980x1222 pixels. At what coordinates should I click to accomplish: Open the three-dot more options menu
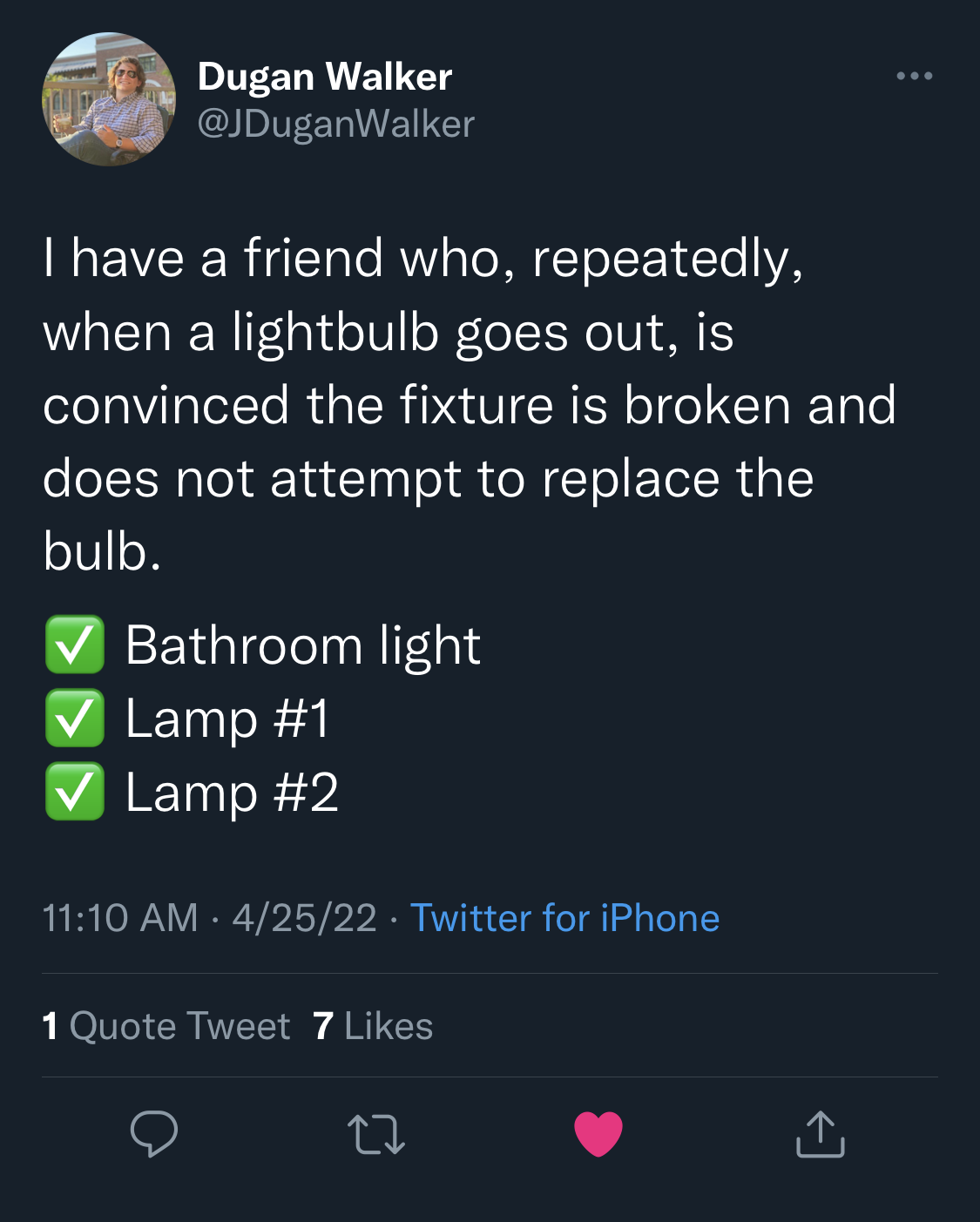(915, 76)
